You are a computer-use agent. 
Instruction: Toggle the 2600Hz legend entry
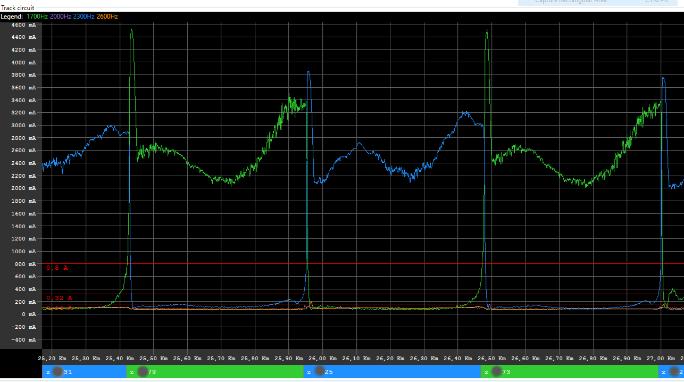pos(107,17)
